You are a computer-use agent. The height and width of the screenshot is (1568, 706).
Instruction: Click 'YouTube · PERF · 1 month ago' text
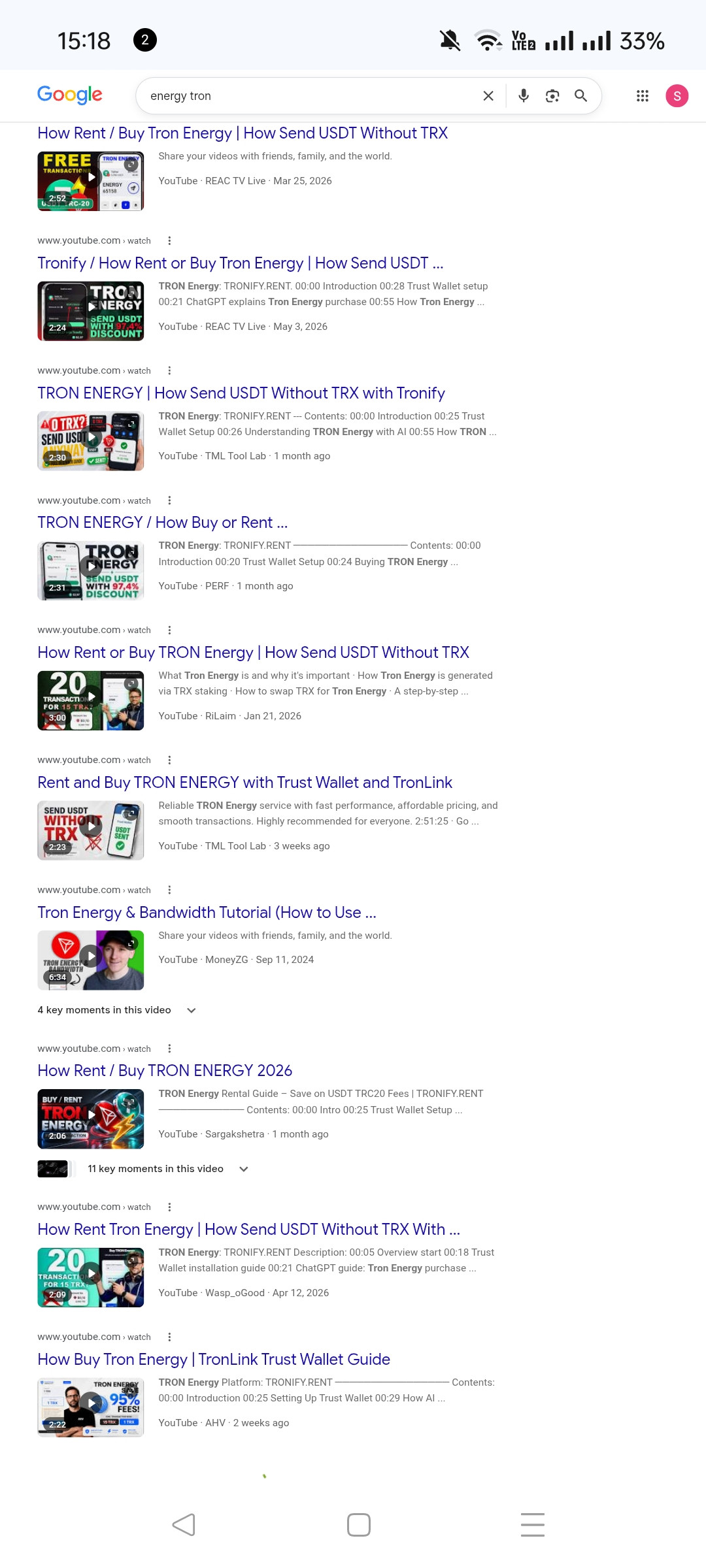[x=226, y=586]
